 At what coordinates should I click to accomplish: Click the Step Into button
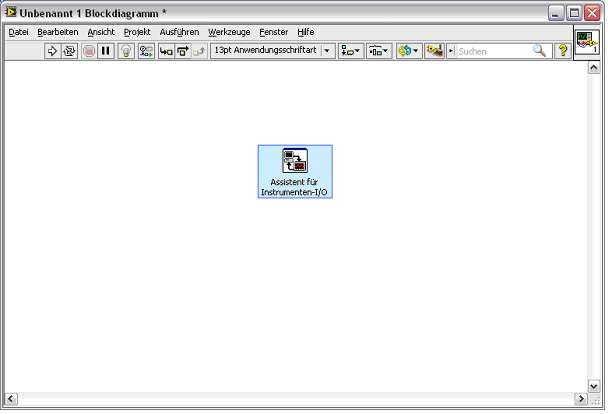pos(166,51)
